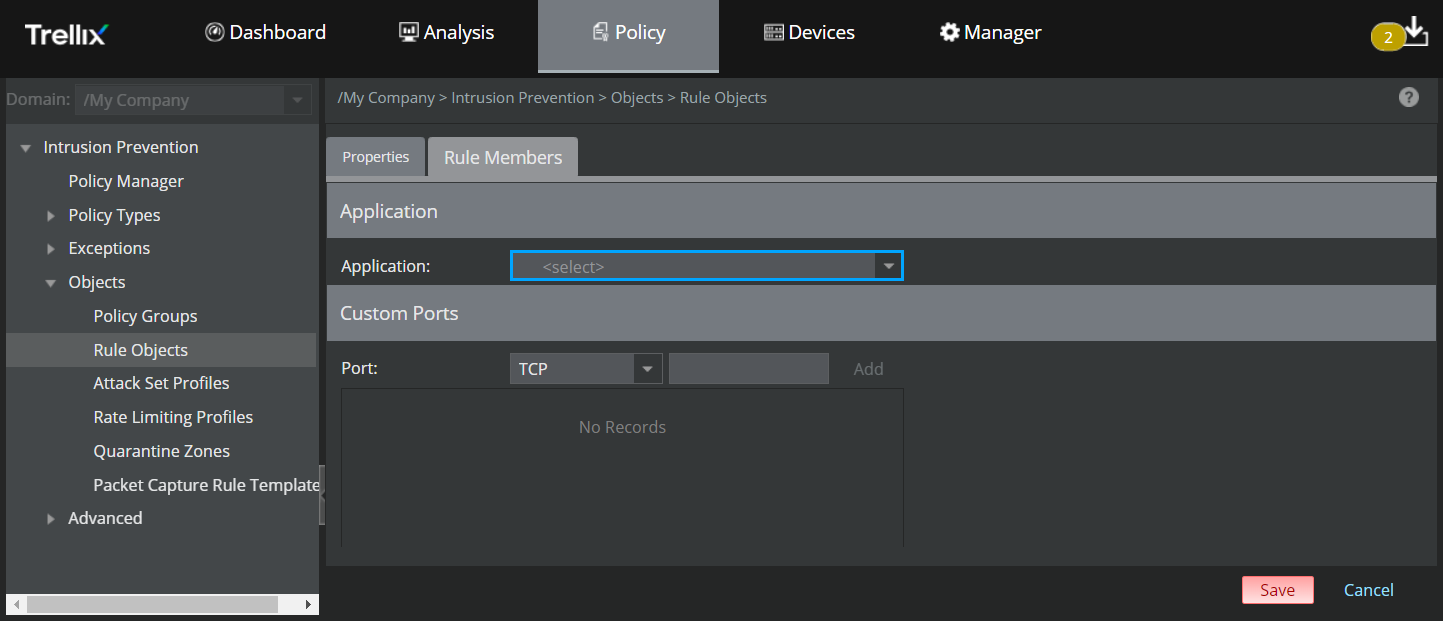This screenshot has width=1443, height=621.
Task: Click the sidebar collapse handle
Action: pos(322,495)
